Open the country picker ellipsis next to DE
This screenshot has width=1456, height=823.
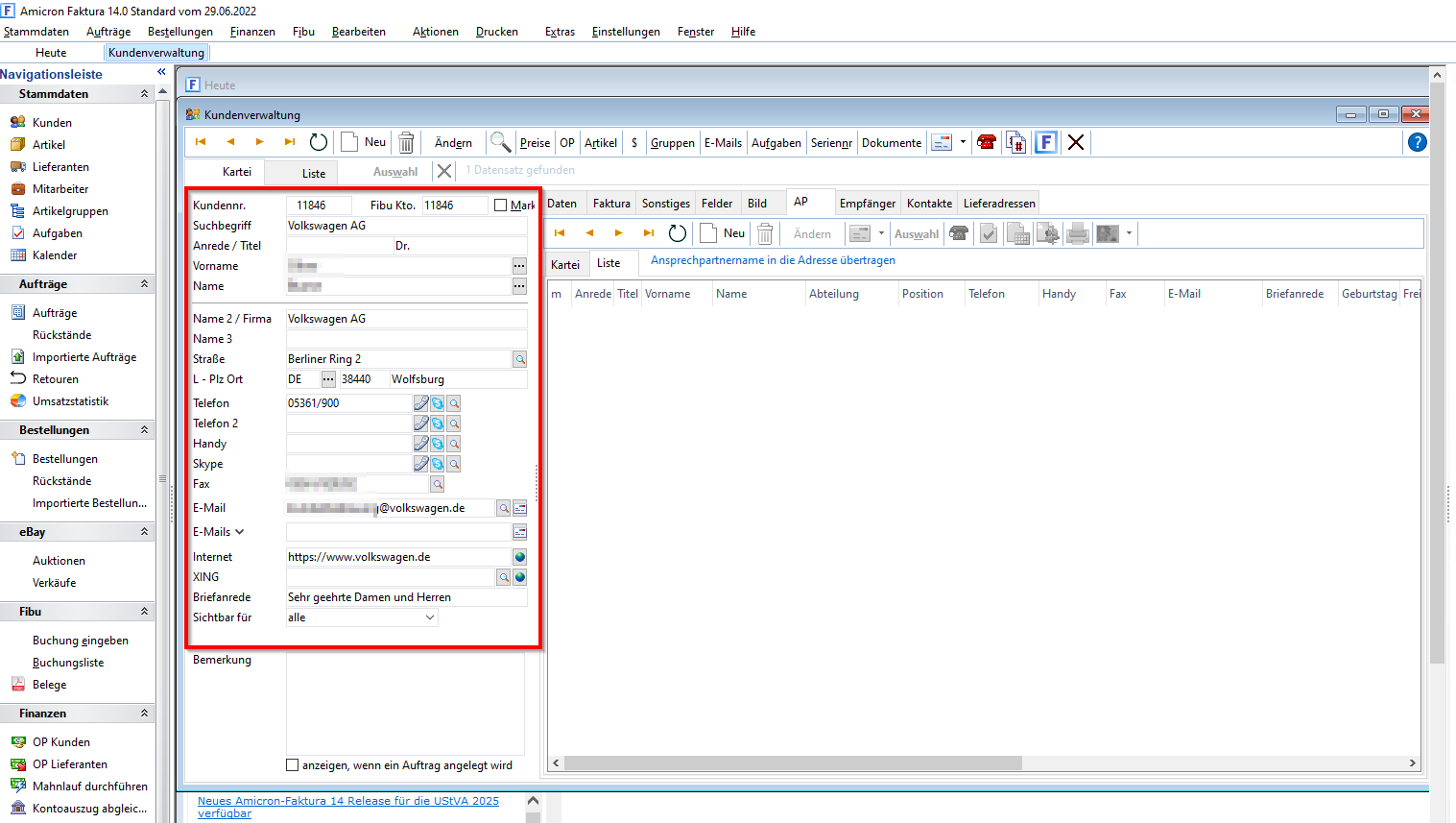point(328,379)
